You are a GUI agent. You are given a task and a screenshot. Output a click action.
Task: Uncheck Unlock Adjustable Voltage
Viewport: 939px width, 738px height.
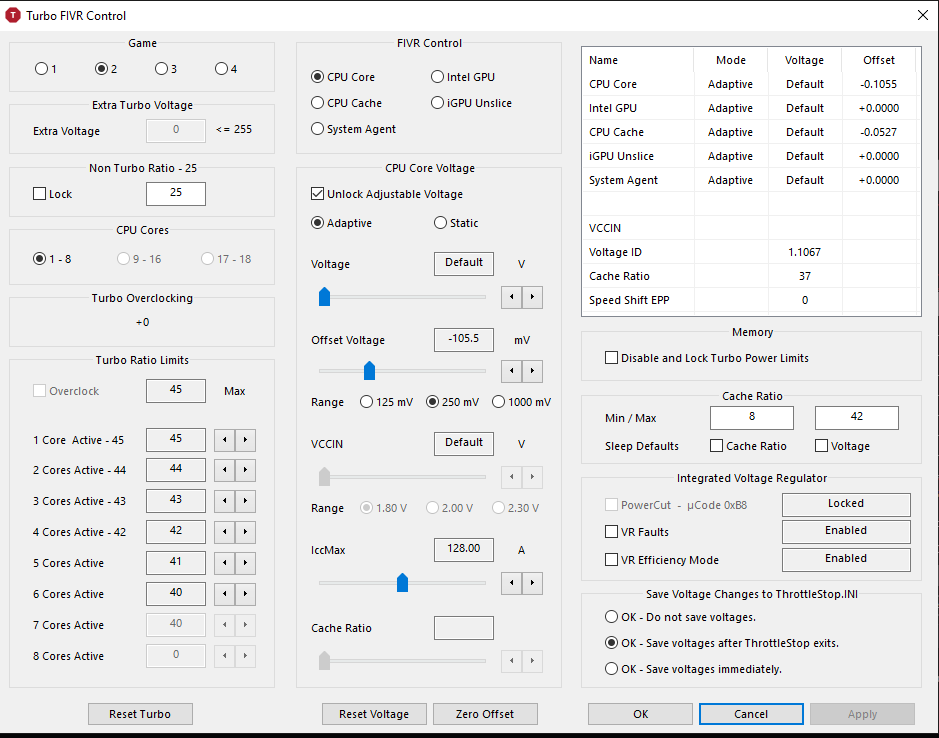pyautogui.click(x=319, y=194)
